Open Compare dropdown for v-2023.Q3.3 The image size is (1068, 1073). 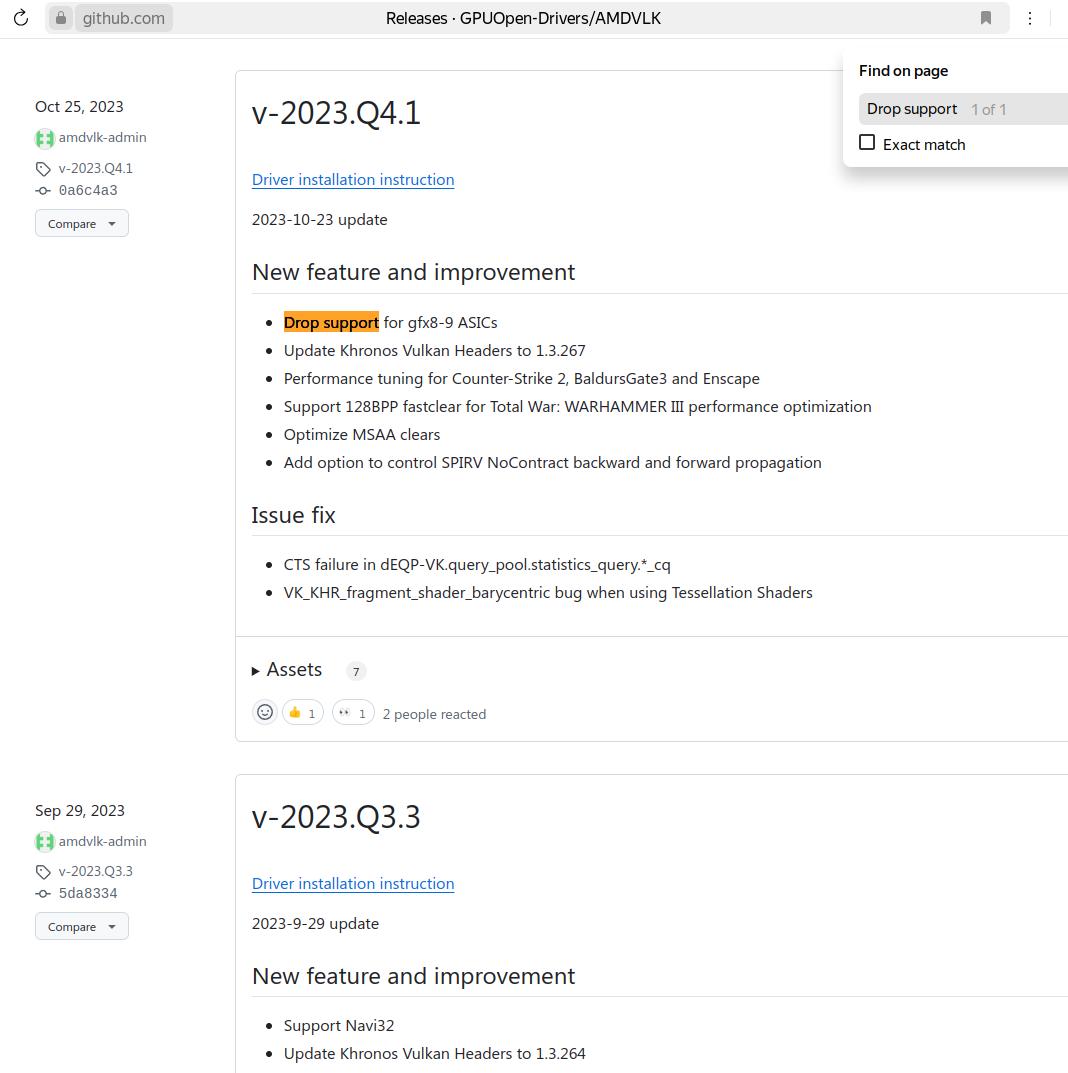pyautogui.click(x=82, y=927)
